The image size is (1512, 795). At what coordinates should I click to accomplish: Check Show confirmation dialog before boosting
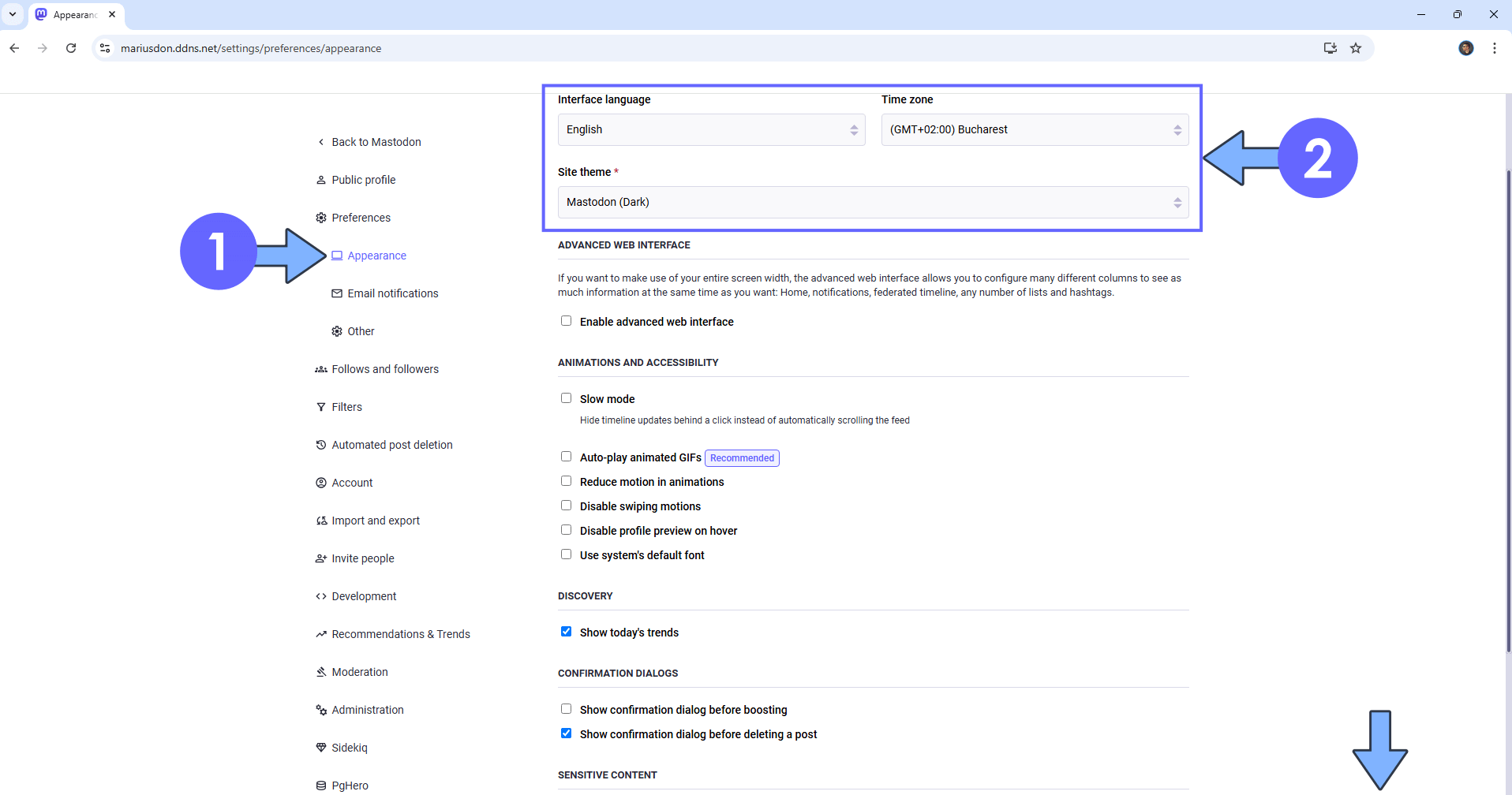pyautogui.click(x=566, y=709)
